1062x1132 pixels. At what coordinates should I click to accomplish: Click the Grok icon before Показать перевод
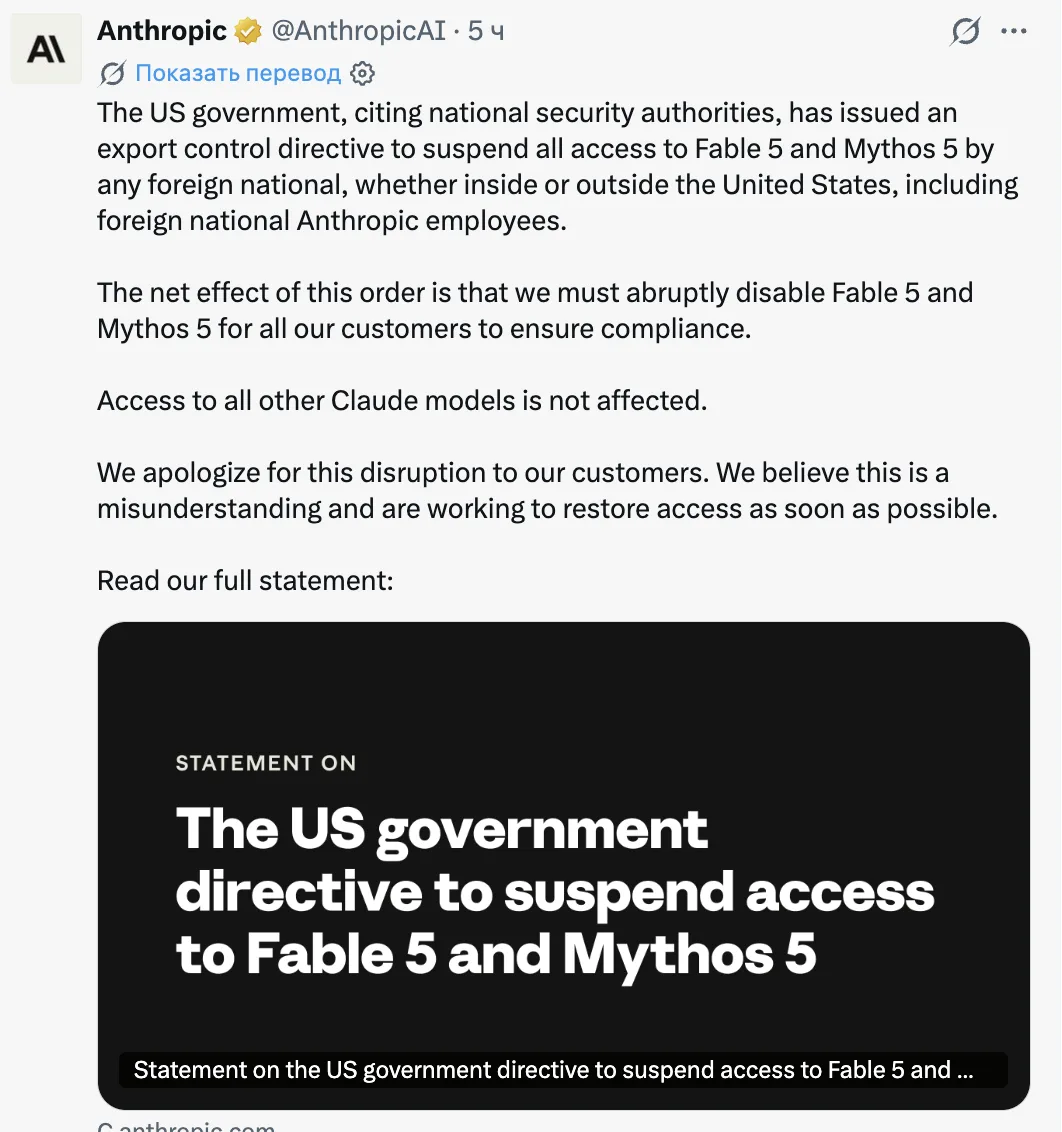tap(113, 73)
